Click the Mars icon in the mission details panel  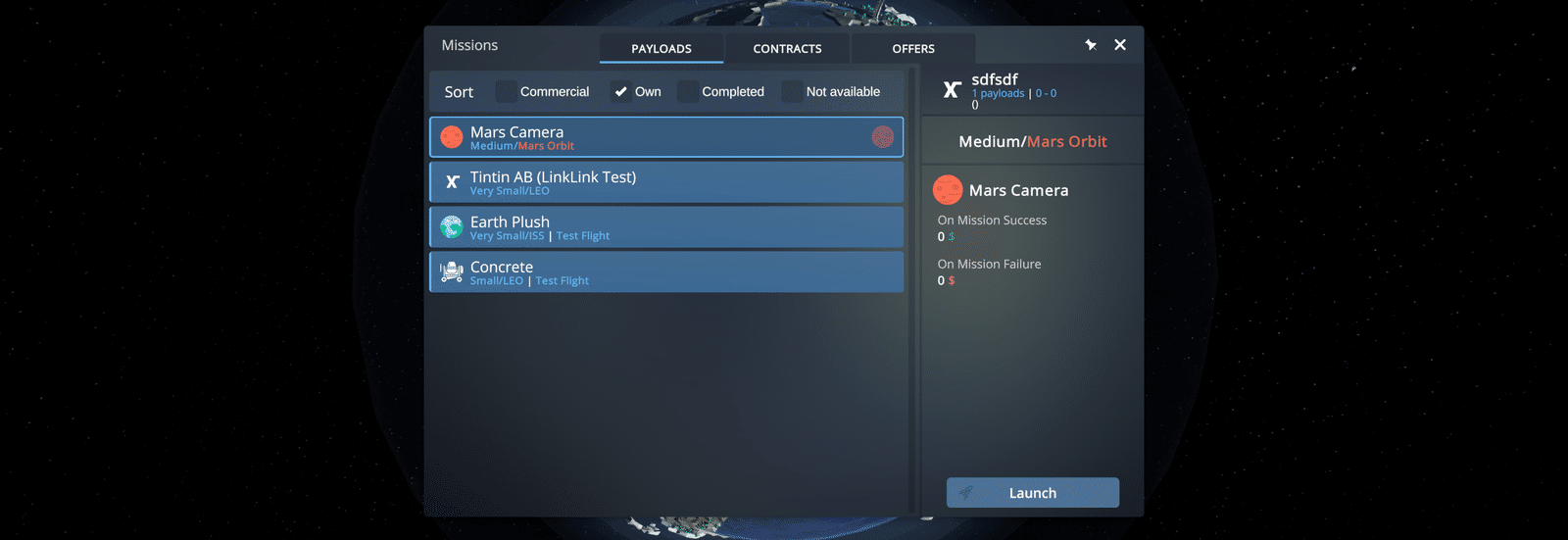tap(948, 190)
